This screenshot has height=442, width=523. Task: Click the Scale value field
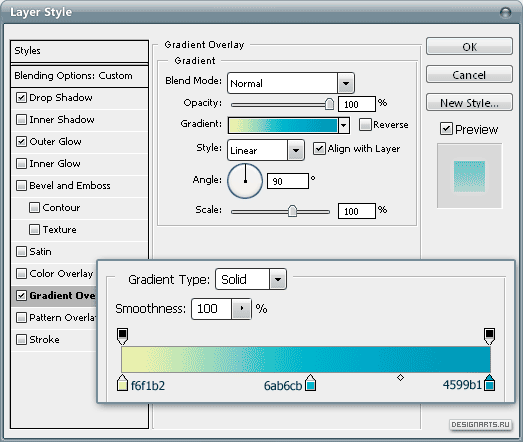(x=357, y=211)
